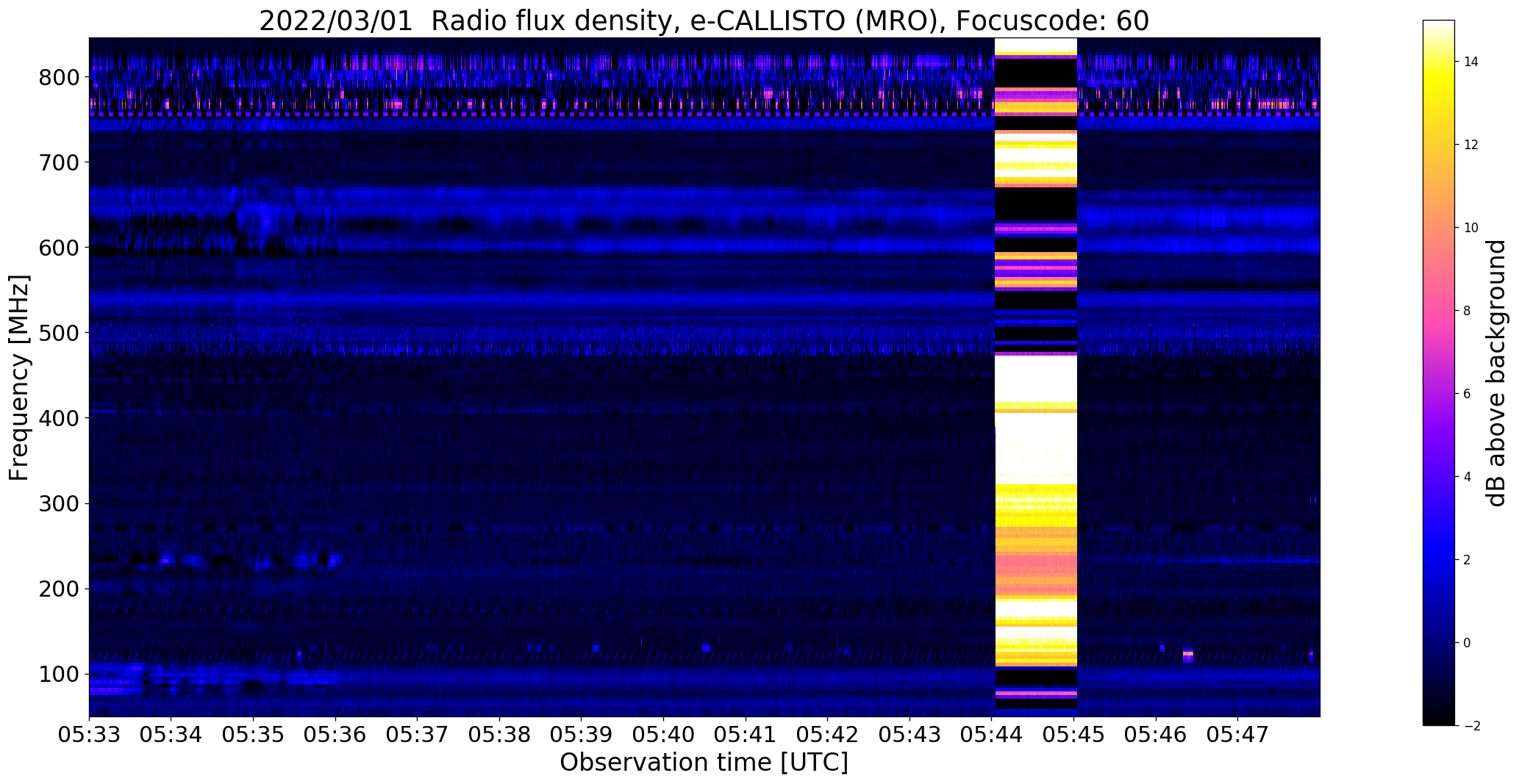Image resolution: width=1519 pixels, height=784 pixels.
Task: Click the colorbar tick value 10
Action: (1471, 228)
